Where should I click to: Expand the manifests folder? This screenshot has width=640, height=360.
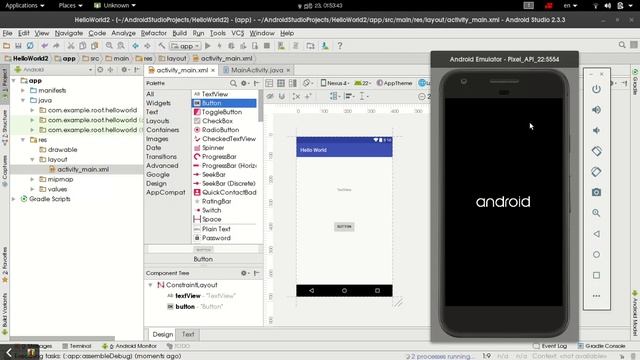[x=23, y=90]
